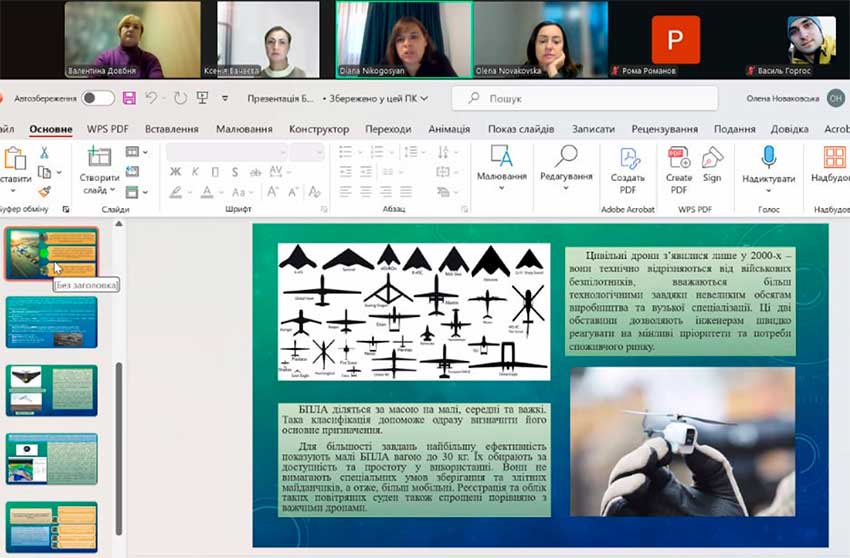Click the purple Save floppy disk icon

[129, 98]
